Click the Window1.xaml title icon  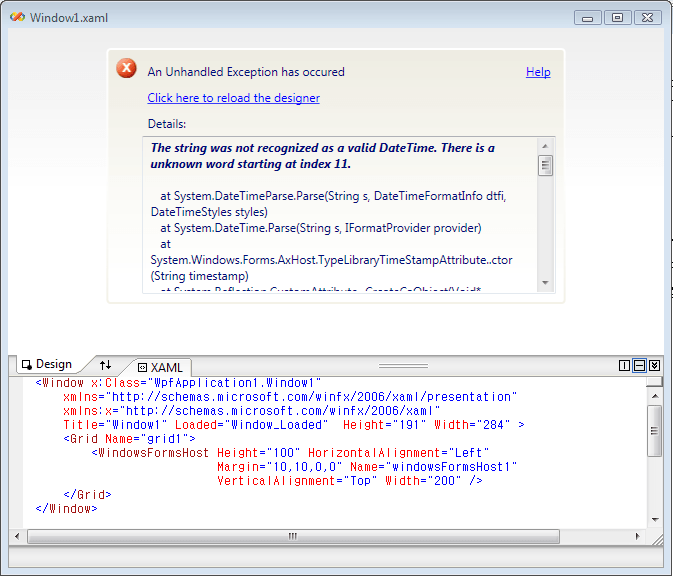click(17, 17)
